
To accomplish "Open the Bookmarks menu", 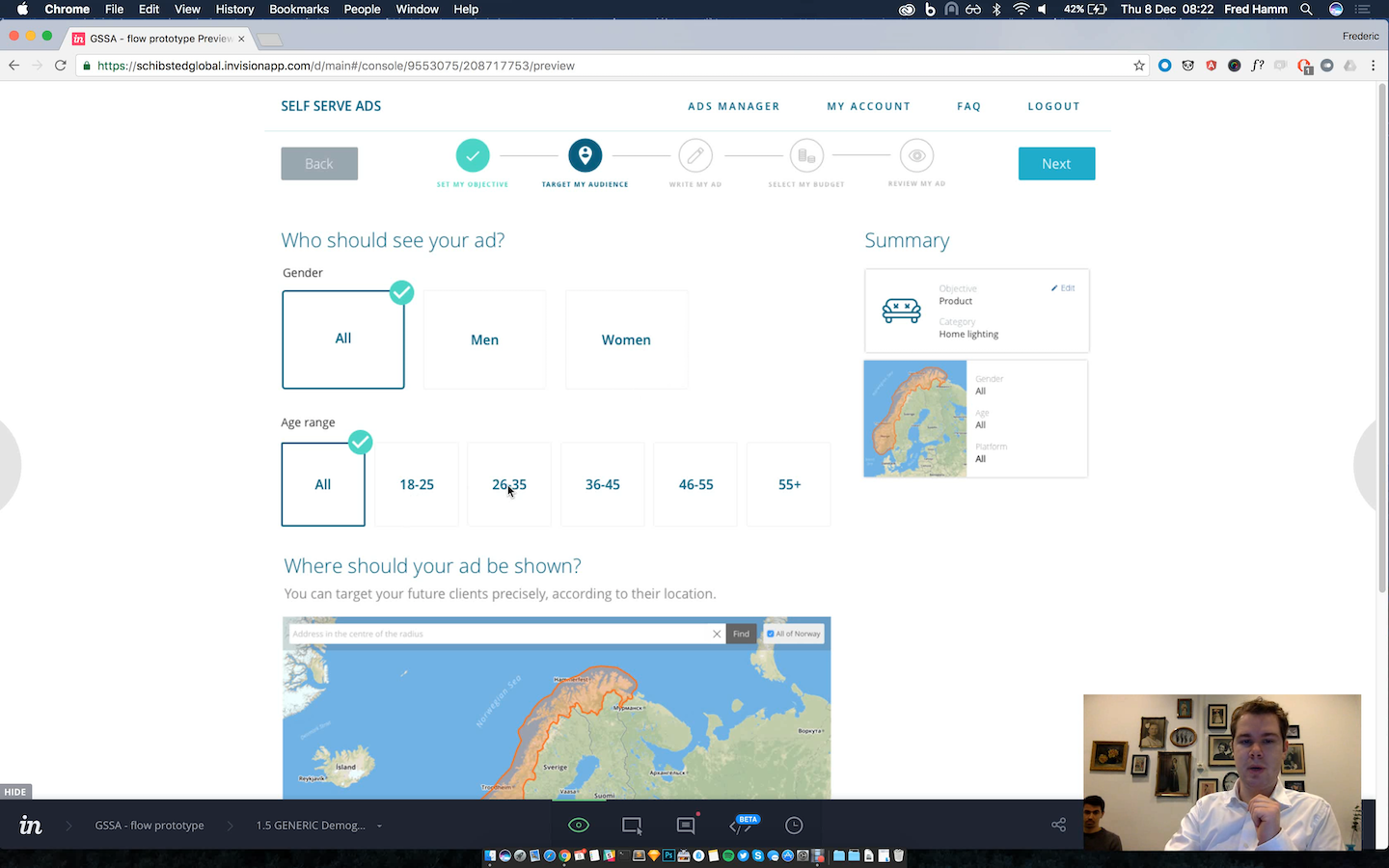I will (x=299, y=9).
